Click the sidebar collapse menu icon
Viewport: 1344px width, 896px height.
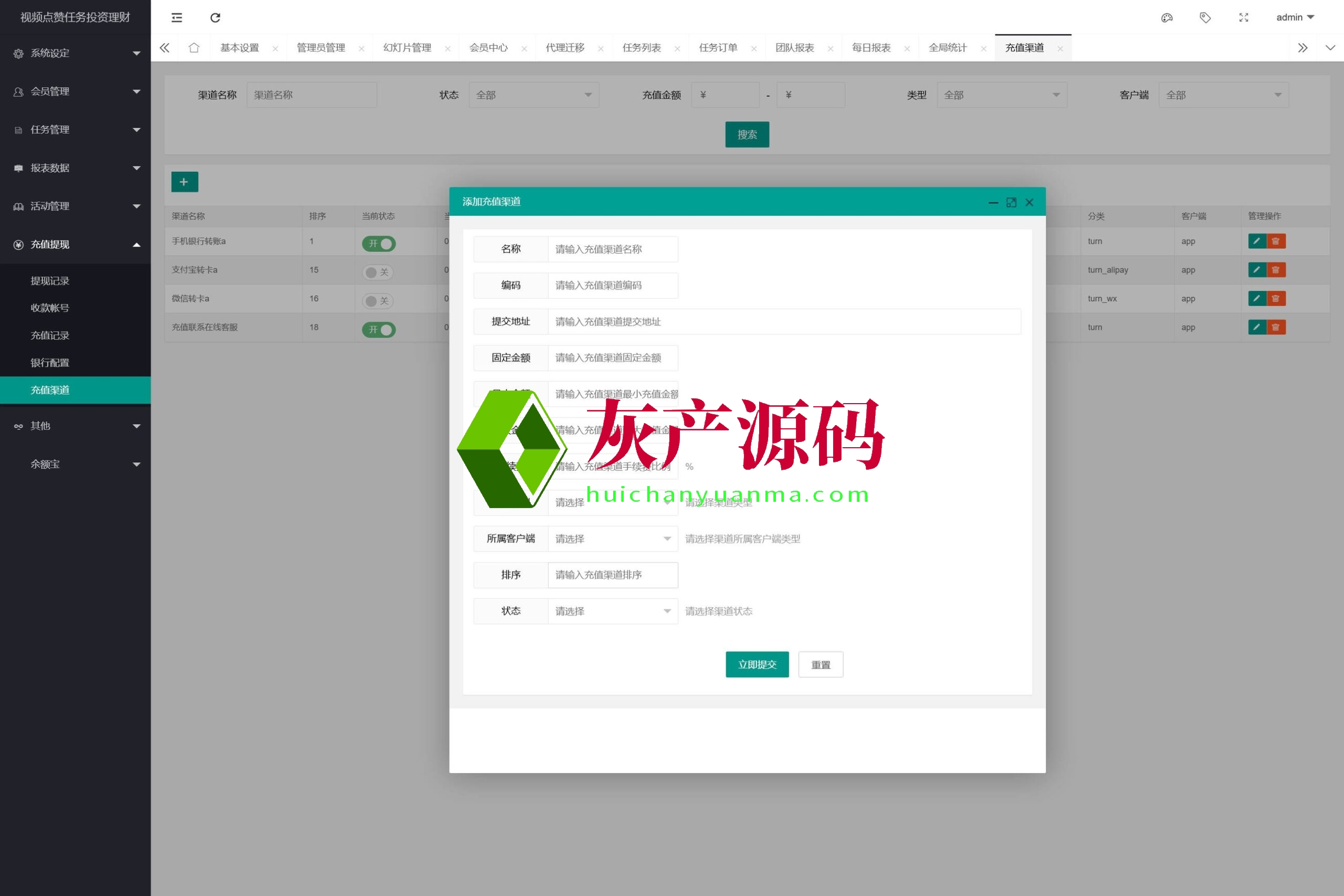(x=176, y=18)
